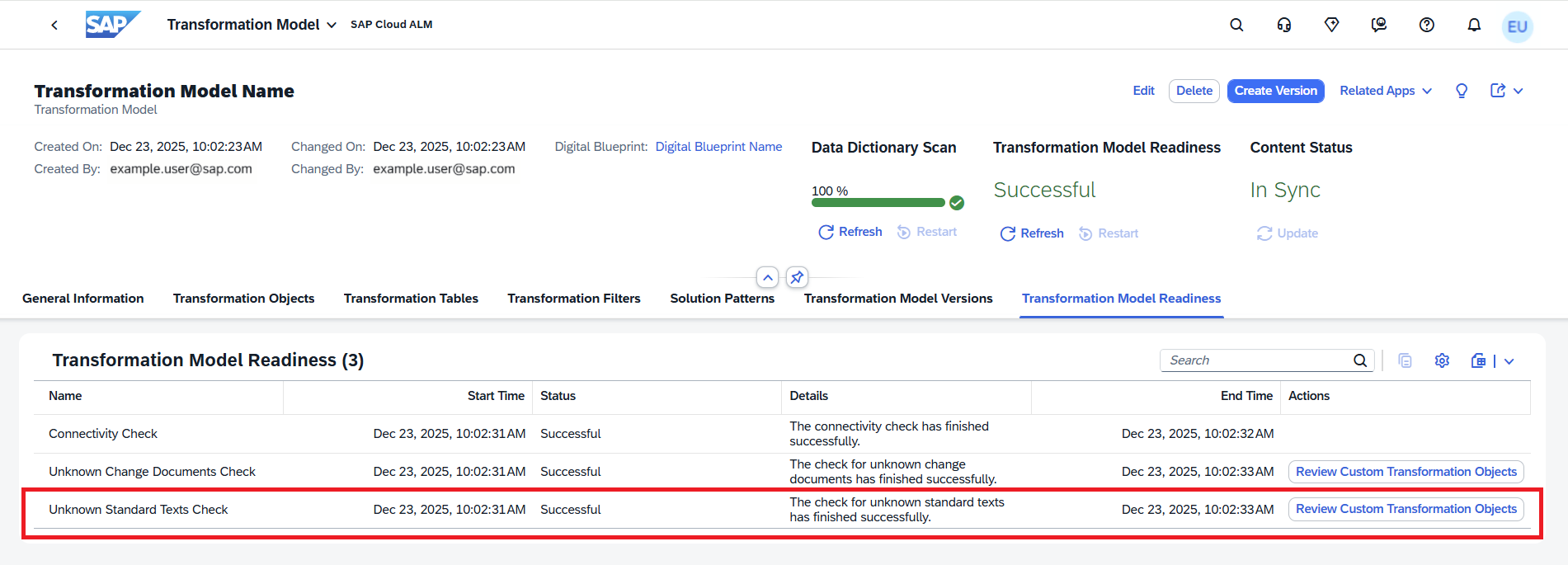Switch to the Solution Patterns tab
Image resolution: width=1568 pixels, height=565 pixels.
point(722,299)
